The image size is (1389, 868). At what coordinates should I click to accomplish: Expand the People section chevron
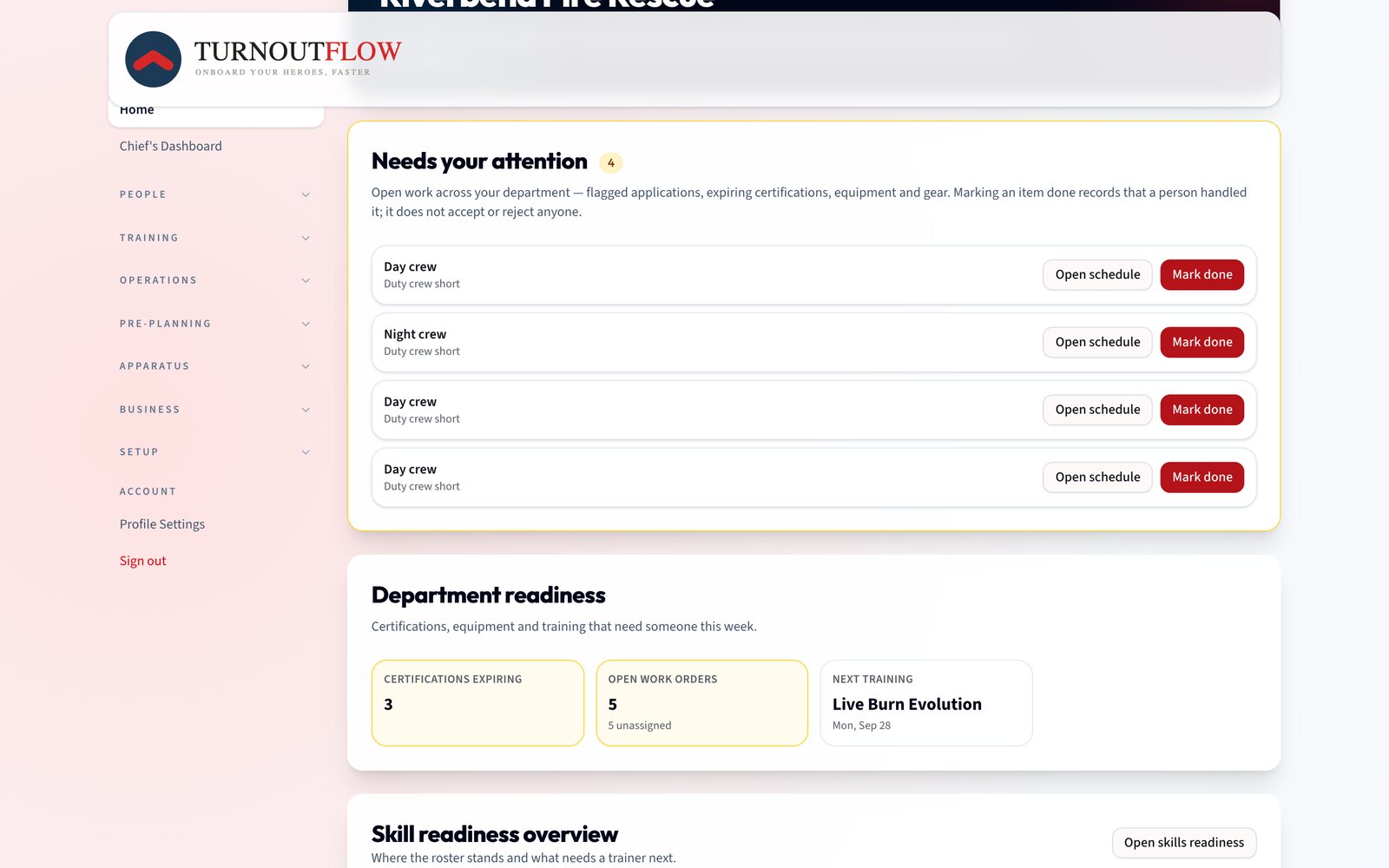(x=306, y=194)
